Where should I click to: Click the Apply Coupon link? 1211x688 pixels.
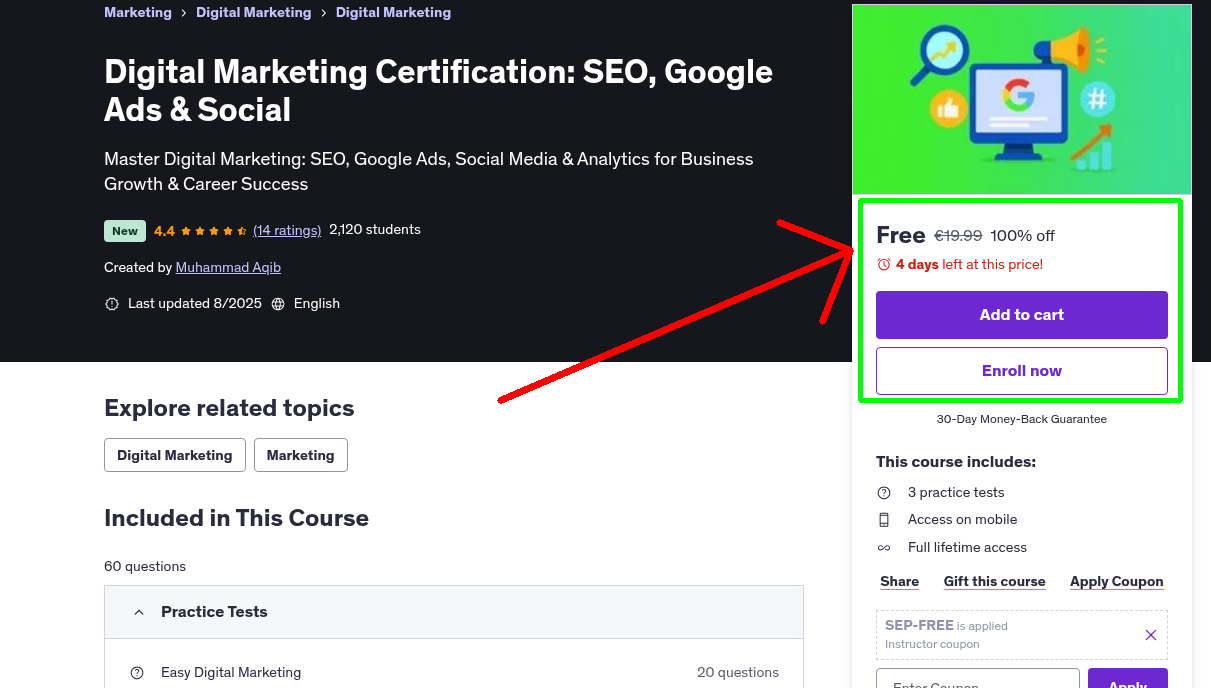pyautogui.click(x=1117, y=582)
